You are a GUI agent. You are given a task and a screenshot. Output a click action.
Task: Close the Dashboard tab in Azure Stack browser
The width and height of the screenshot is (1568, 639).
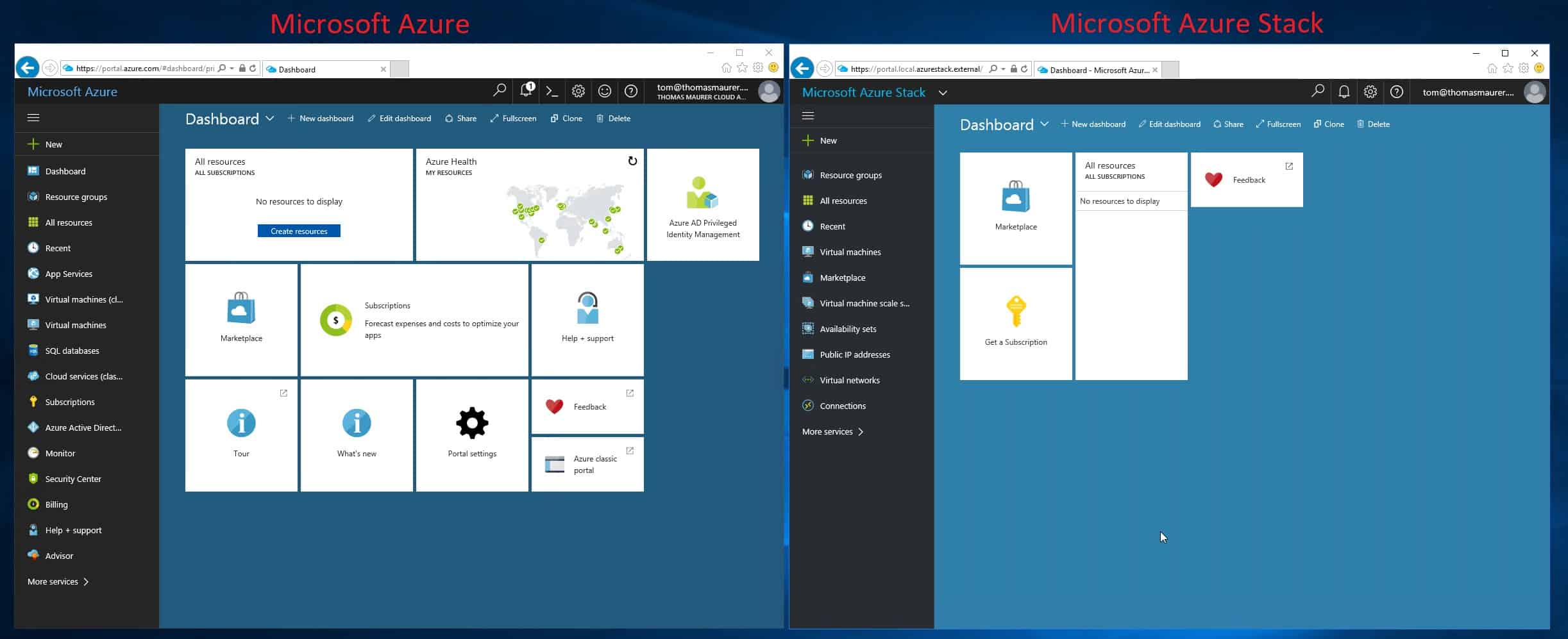coord(1155,70)
